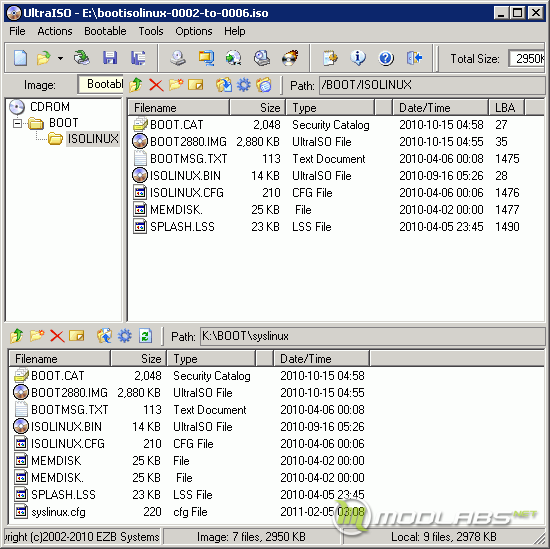Screen dimensions: 550x549
Task: Open the Actions menu
Action: (x=55, y=31)
